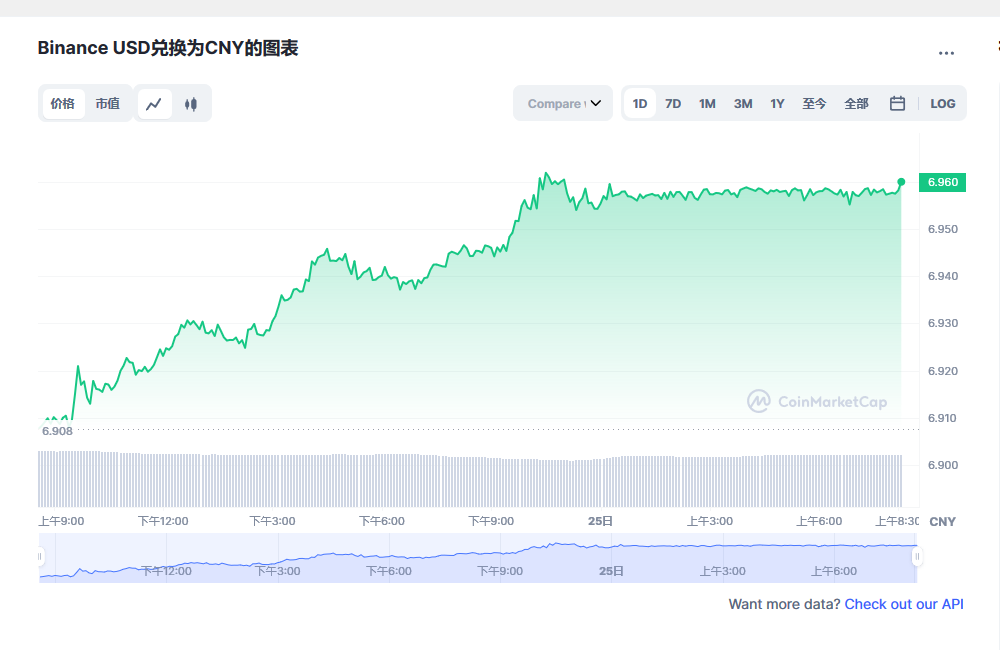Open the three-dot more options menu

[946, 53]
